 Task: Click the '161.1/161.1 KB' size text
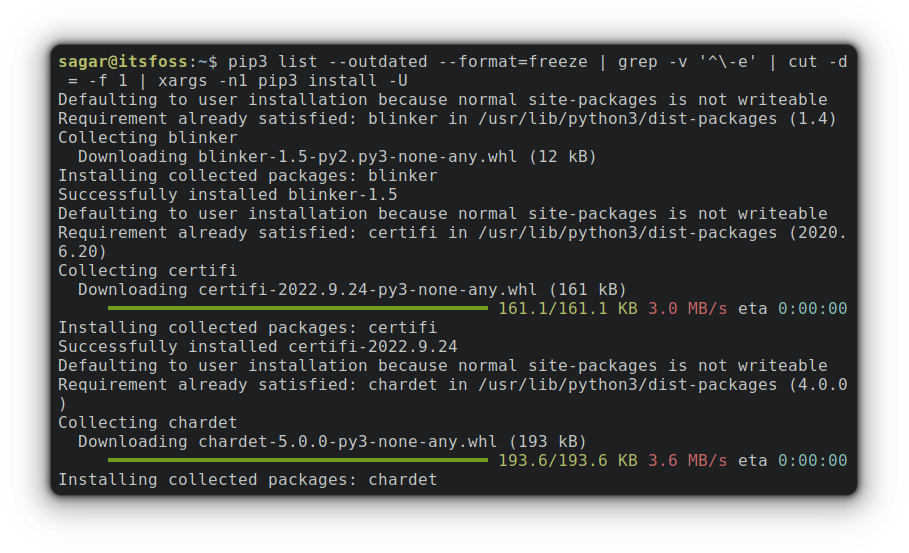(x=568, y=309)
